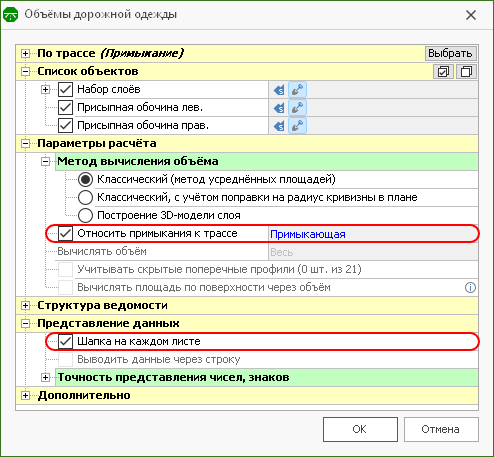Click the Выбрать button
Viewport: 494px width, 457px height.
pos(450,53)
